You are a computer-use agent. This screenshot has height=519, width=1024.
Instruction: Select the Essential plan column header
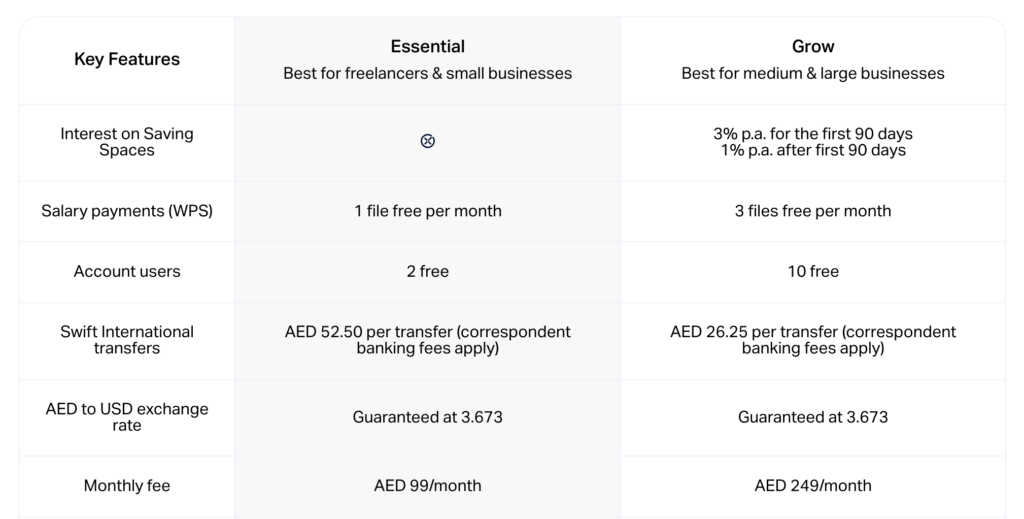click(428, 47)
